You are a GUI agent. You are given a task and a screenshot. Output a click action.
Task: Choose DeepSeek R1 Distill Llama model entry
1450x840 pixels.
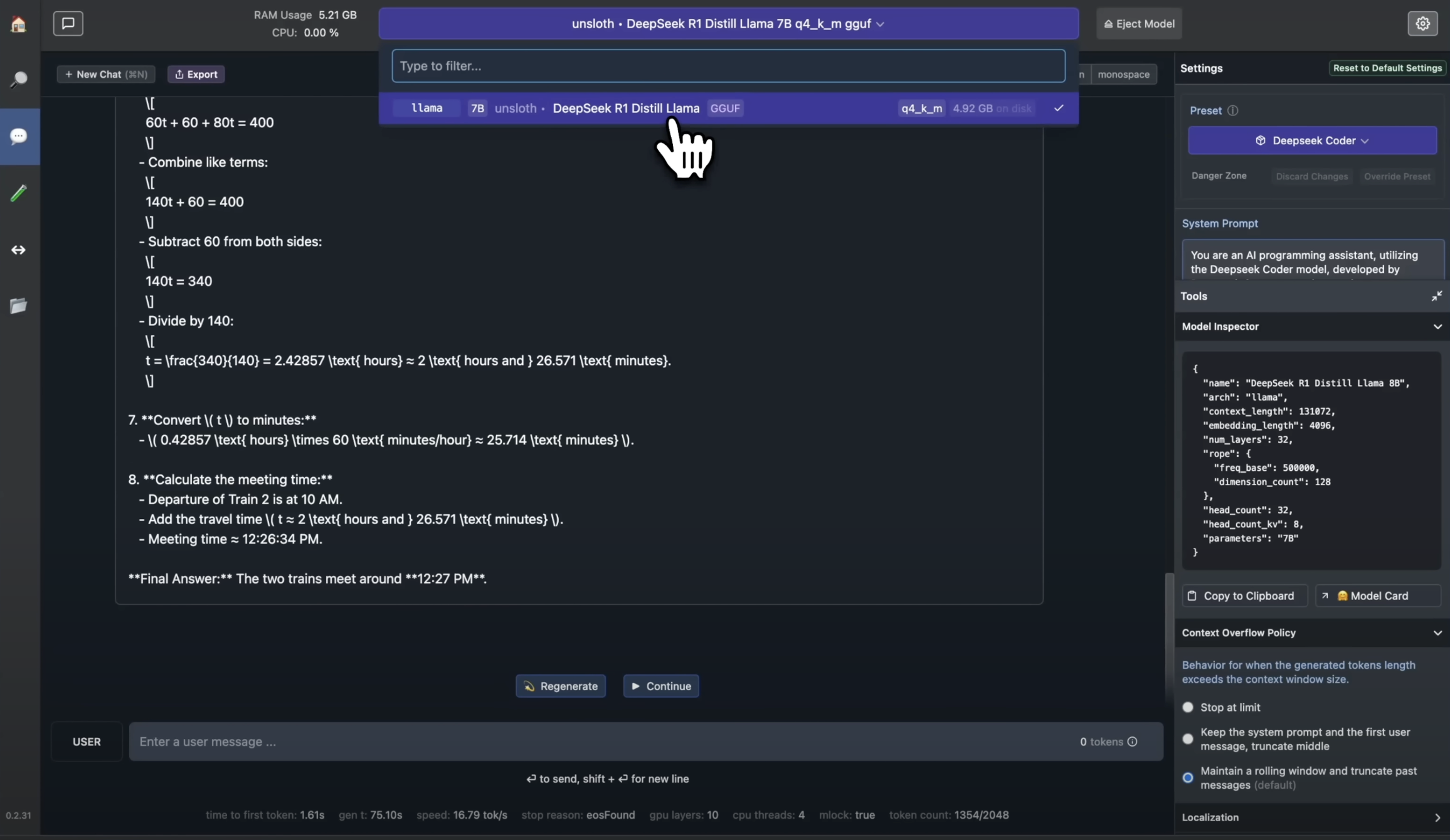728,108
